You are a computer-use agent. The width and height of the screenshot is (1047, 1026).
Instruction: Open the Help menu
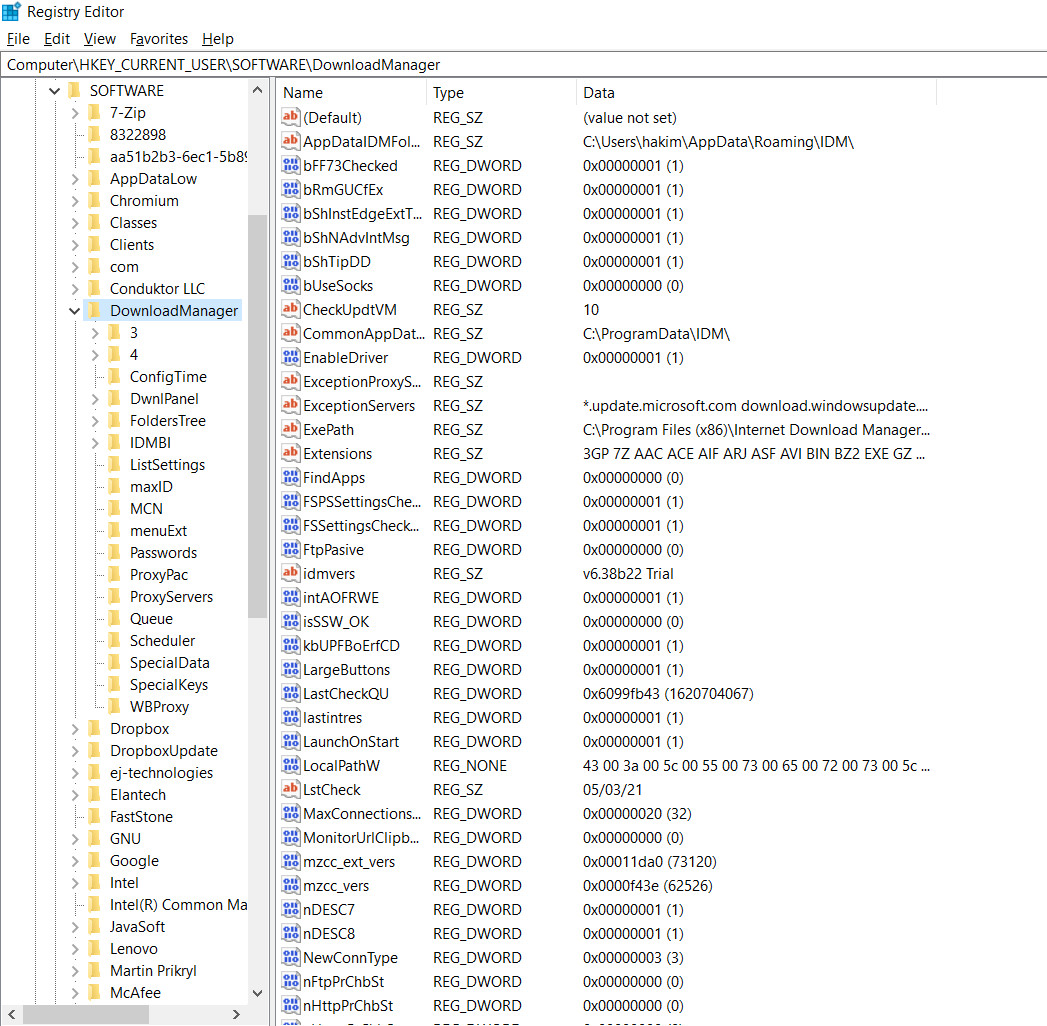[x=218, y=39]
